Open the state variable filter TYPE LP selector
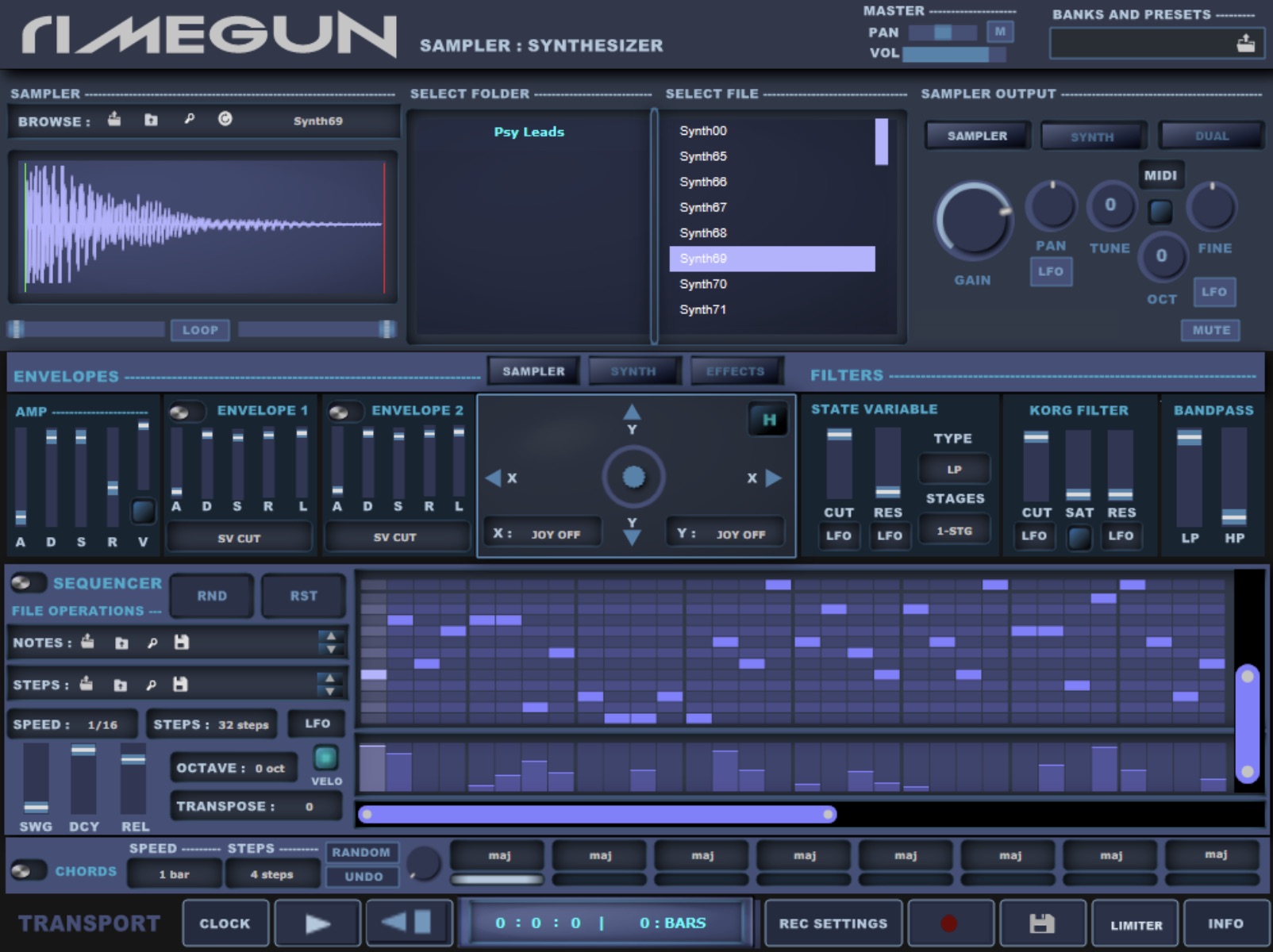 click(954, 469)
